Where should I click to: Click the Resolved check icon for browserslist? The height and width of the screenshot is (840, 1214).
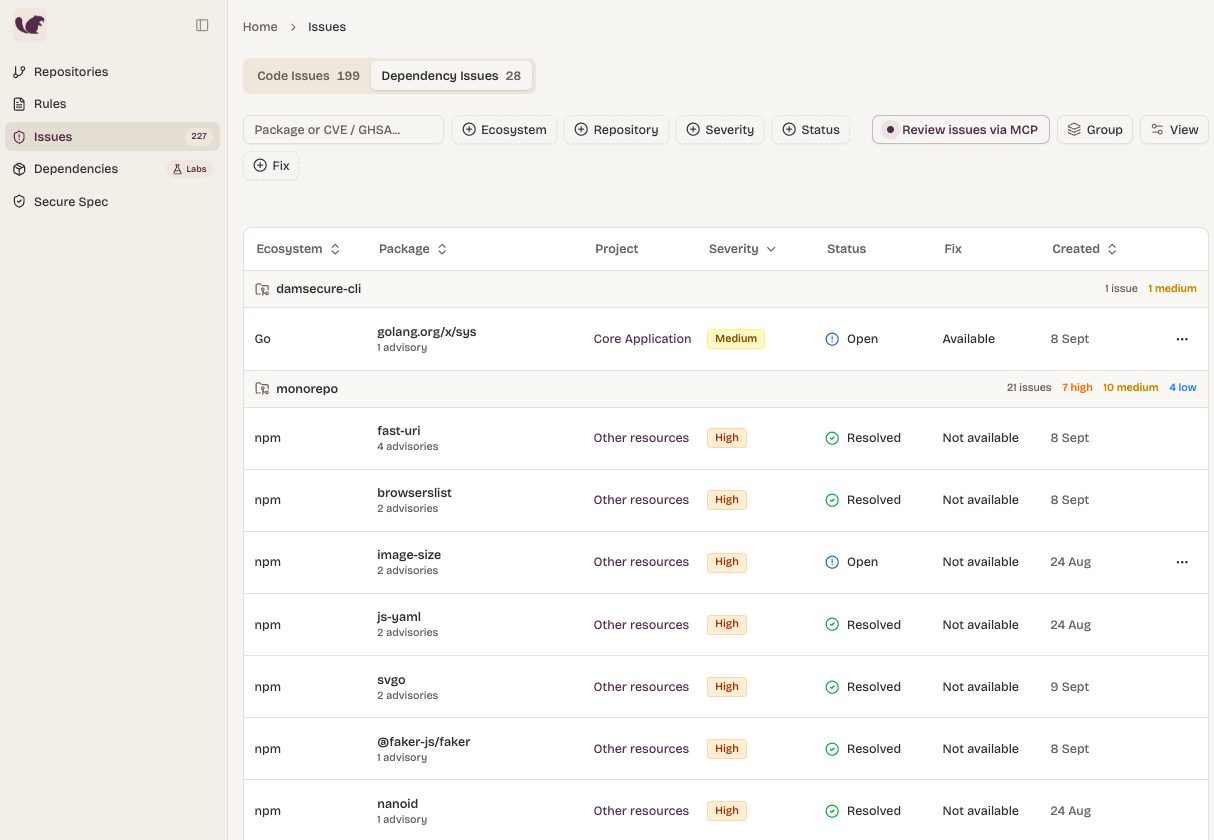tap(832, 500)
